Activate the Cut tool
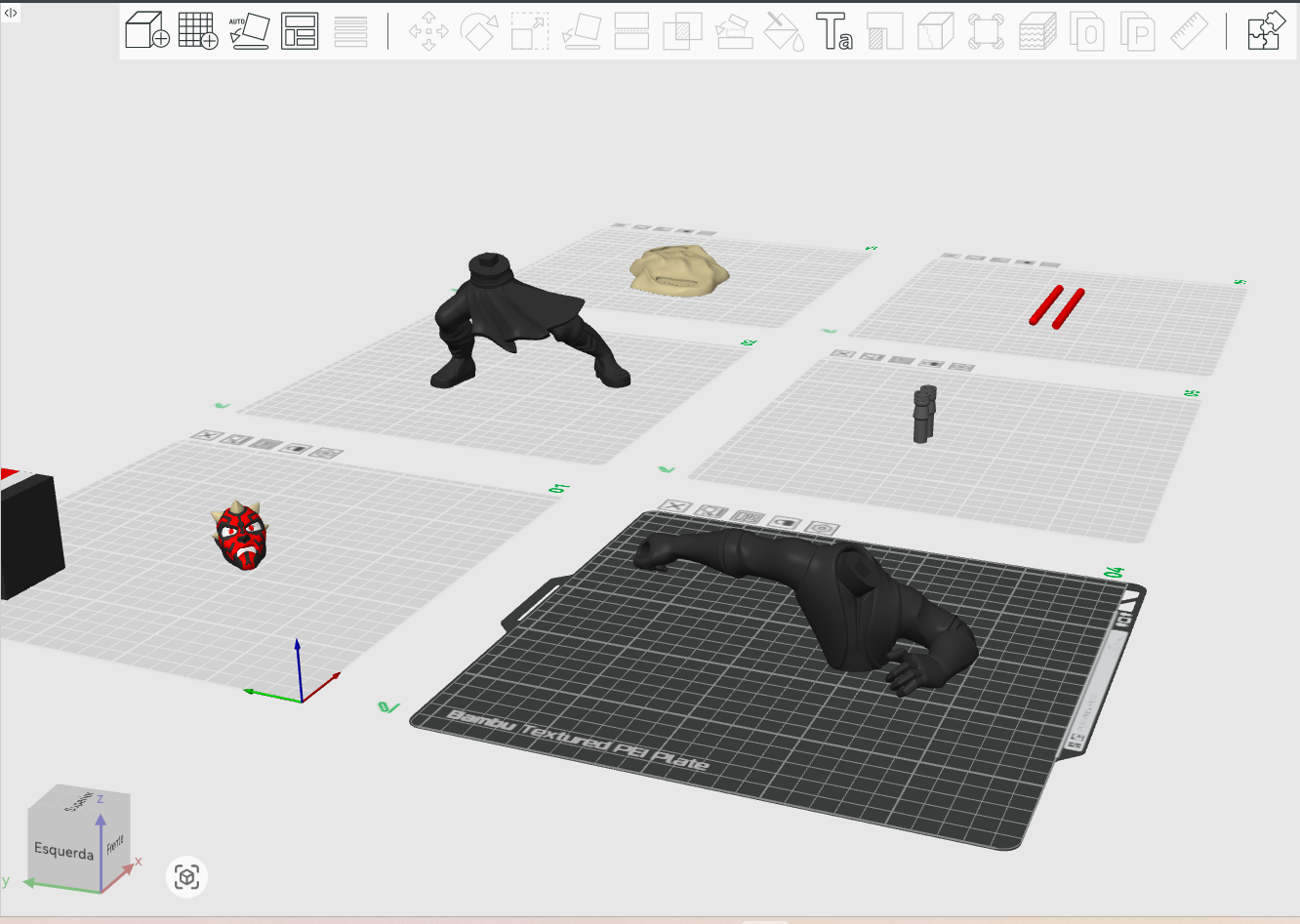The width and height of the screenshot is (1300, 924). [x=631, y=31]
